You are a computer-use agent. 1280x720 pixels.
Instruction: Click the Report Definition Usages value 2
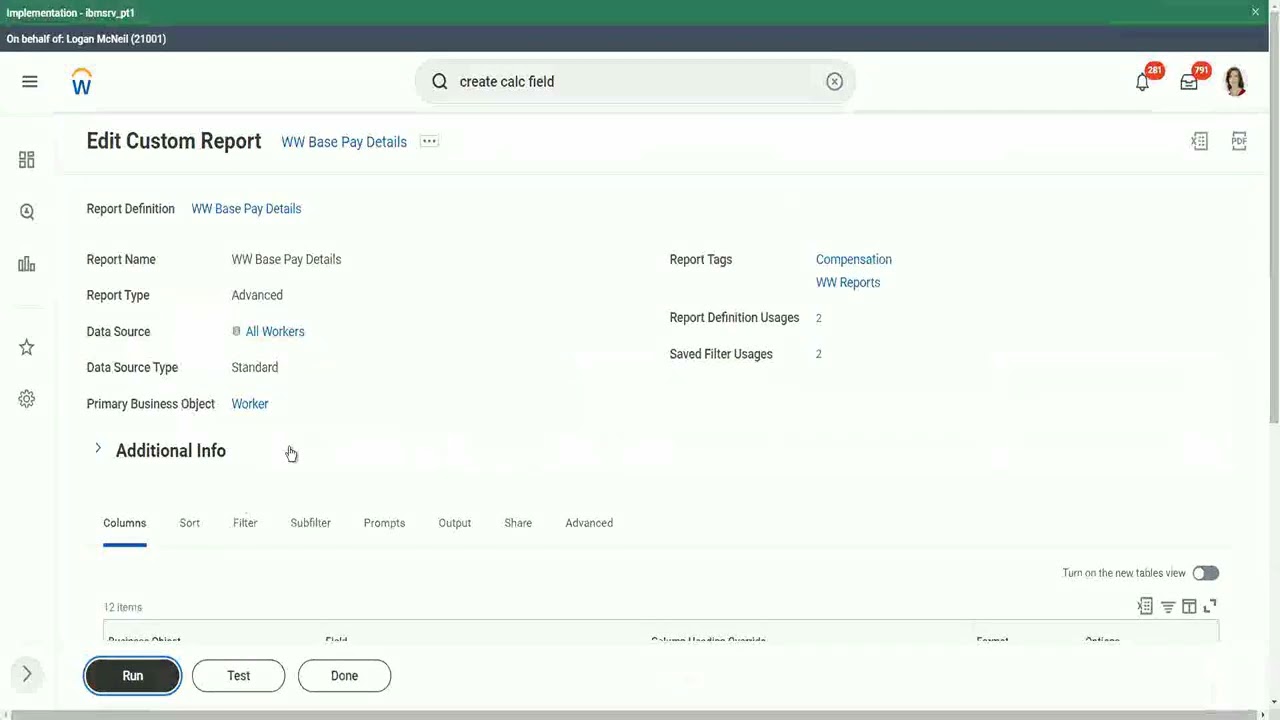pos(818,318)
